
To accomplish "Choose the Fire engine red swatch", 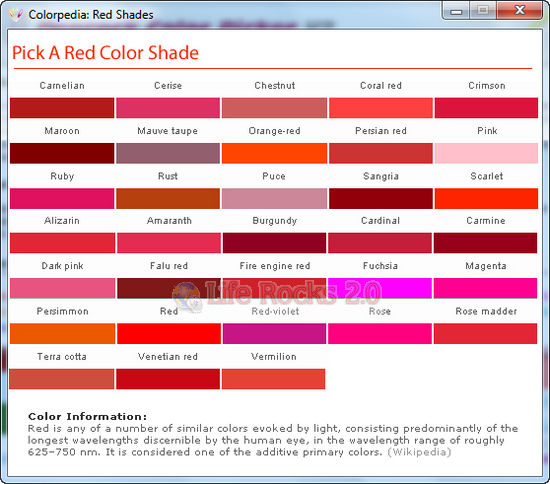I will tap(275, 288).
